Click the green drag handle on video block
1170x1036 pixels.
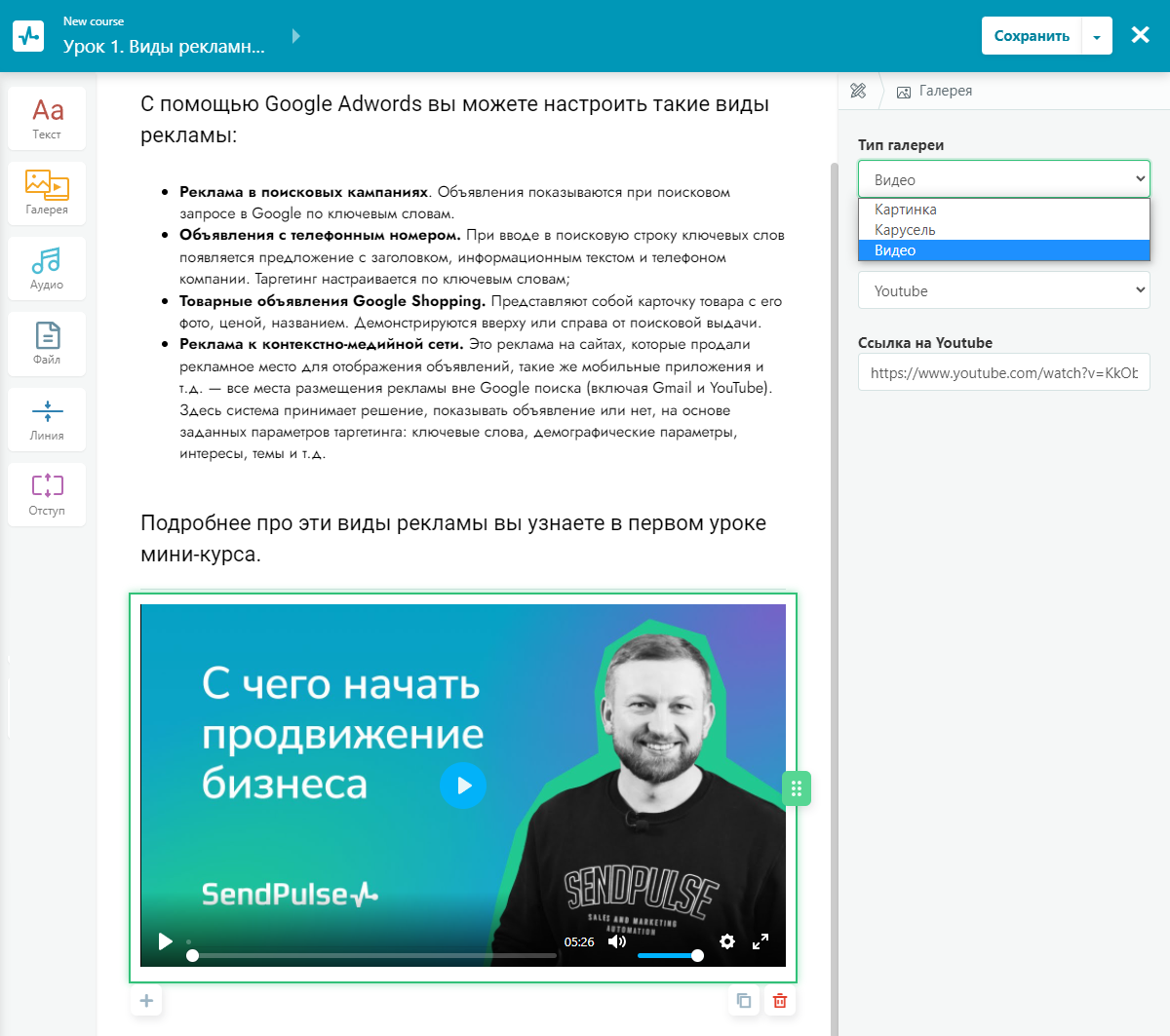pos(797,788)
